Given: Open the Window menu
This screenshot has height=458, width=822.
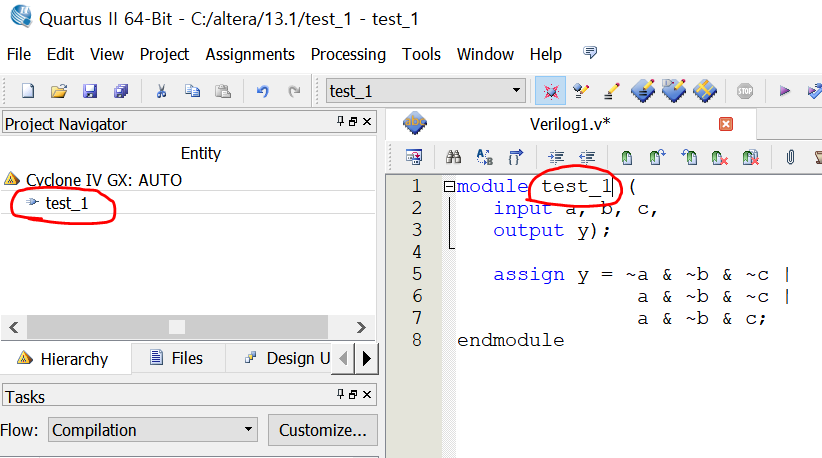Looking at the screenshot, I should pos(485,54).
